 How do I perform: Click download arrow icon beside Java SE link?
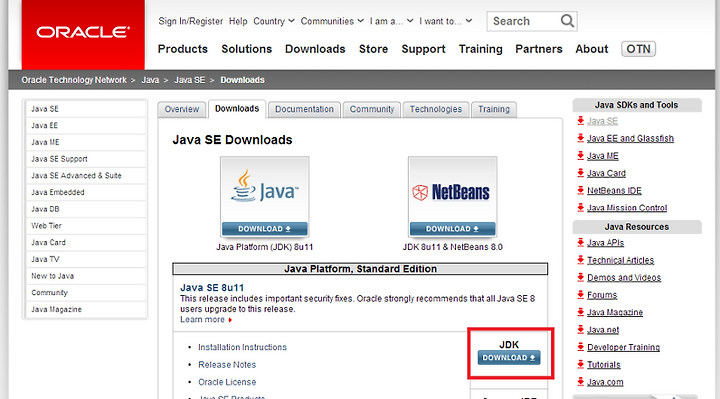point(580,121)
